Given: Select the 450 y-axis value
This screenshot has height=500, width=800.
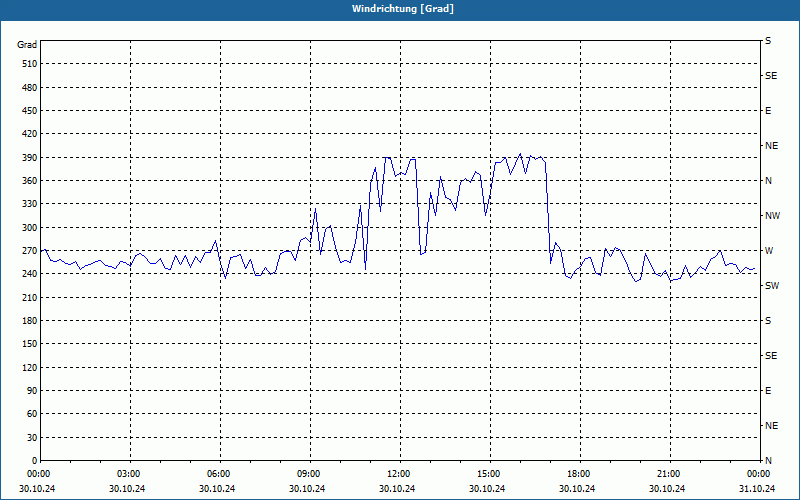Looking at the screenshot, I should pos(30,111).
